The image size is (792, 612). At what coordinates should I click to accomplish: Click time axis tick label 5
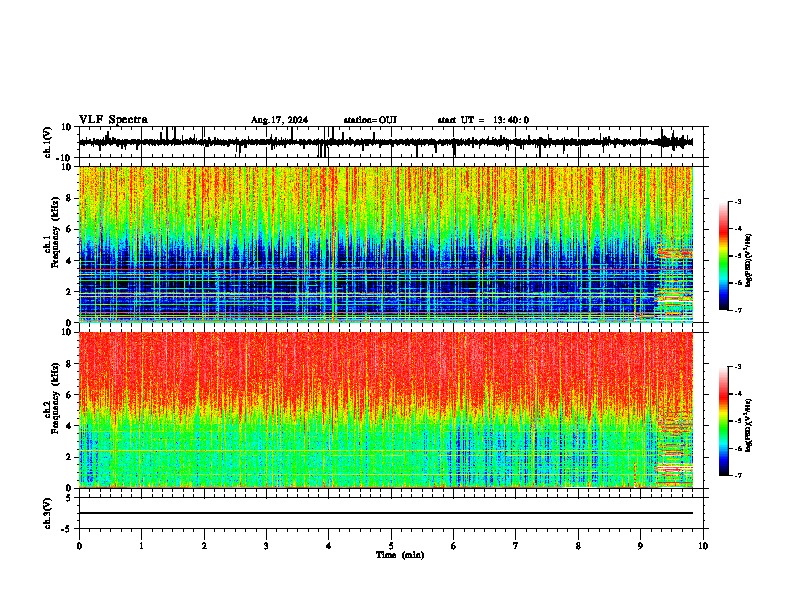391,546
